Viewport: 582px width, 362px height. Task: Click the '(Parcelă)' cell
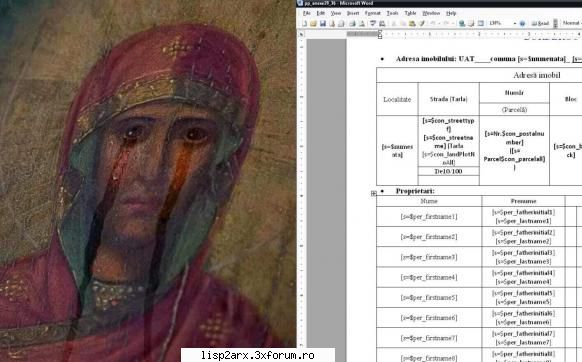point(514,110)
